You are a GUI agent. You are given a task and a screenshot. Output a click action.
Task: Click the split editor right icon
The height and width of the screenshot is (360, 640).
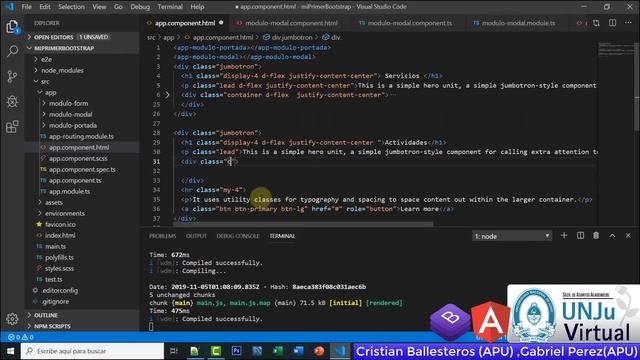613,23
